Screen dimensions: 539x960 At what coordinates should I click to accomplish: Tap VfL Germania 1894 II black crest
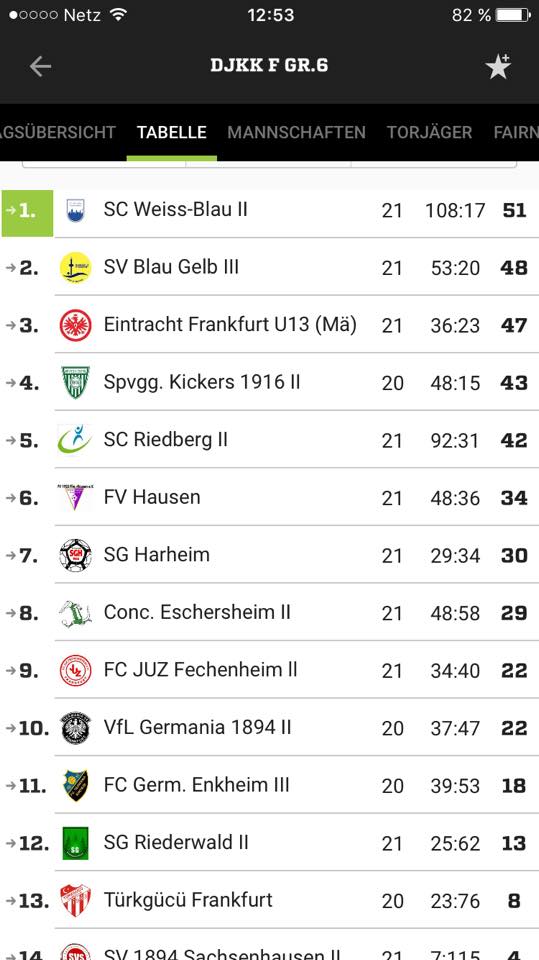click(76, 728)
